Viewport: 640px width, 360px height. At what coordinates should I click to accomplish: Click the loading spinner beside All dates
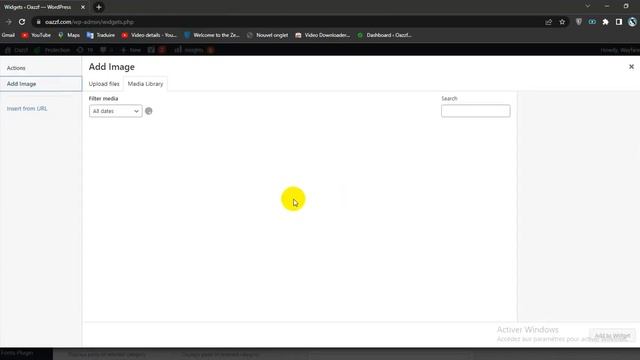click(149, 111)
